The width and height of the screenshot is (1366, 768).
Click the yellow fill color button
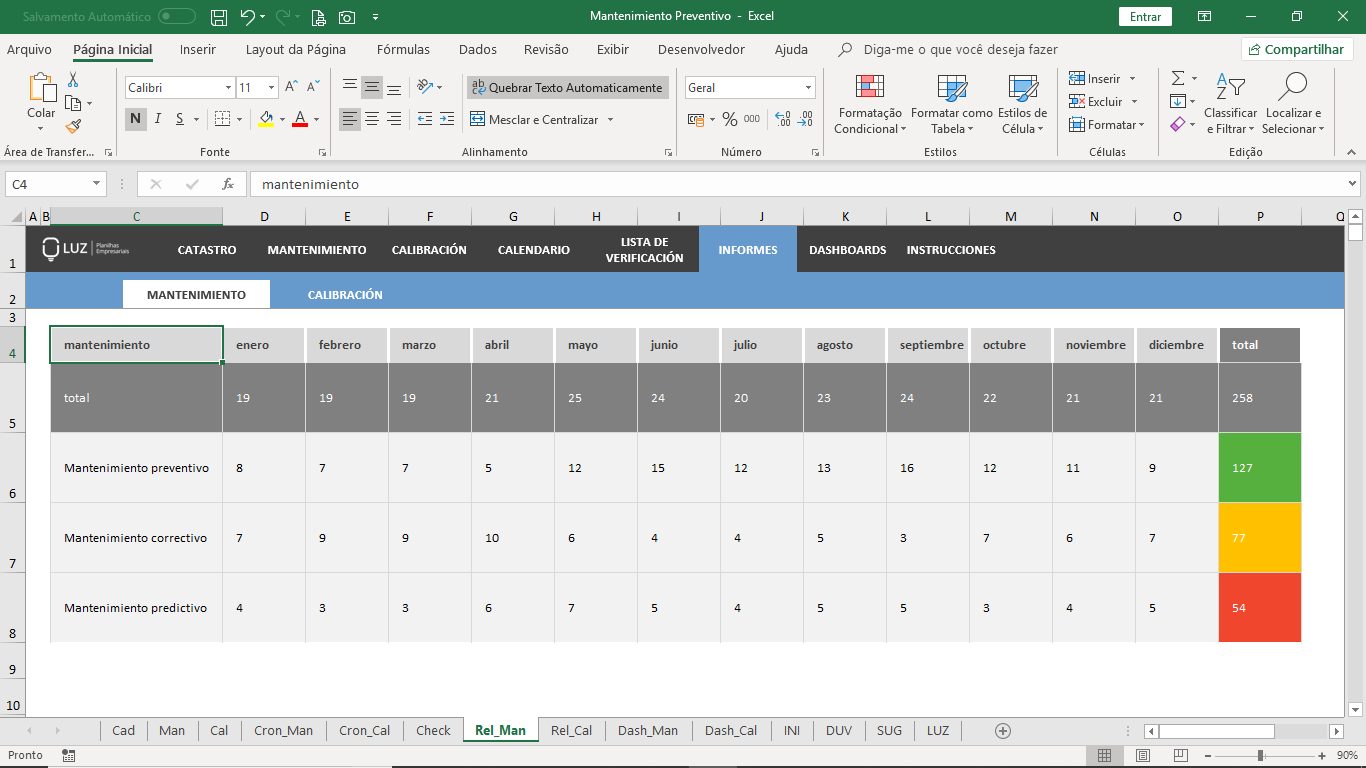point(265,119)
